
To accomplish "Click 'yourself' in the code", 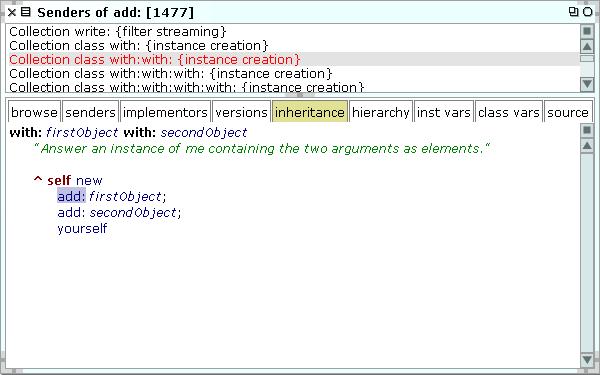I will click(82, 229).
